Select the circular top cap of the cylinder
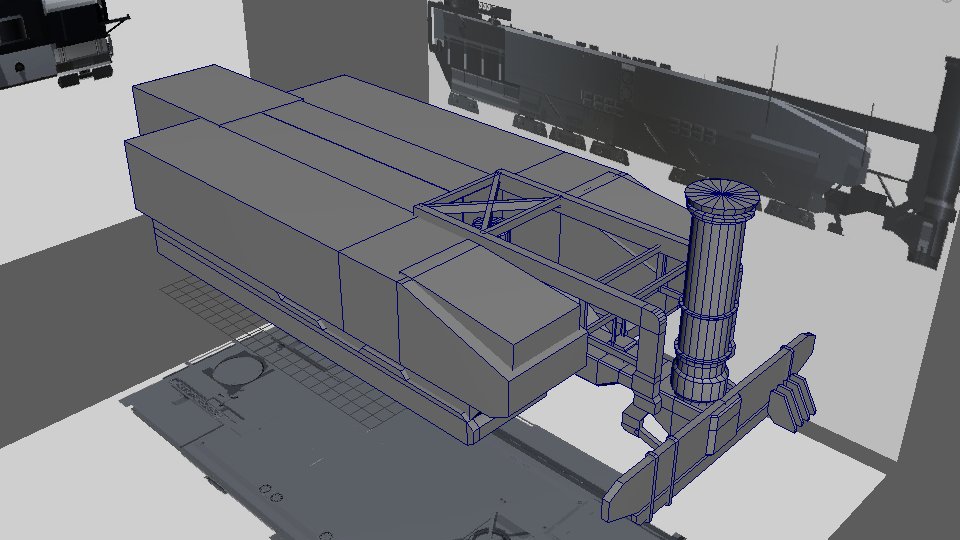960x540 pixels. pos(722,195)
